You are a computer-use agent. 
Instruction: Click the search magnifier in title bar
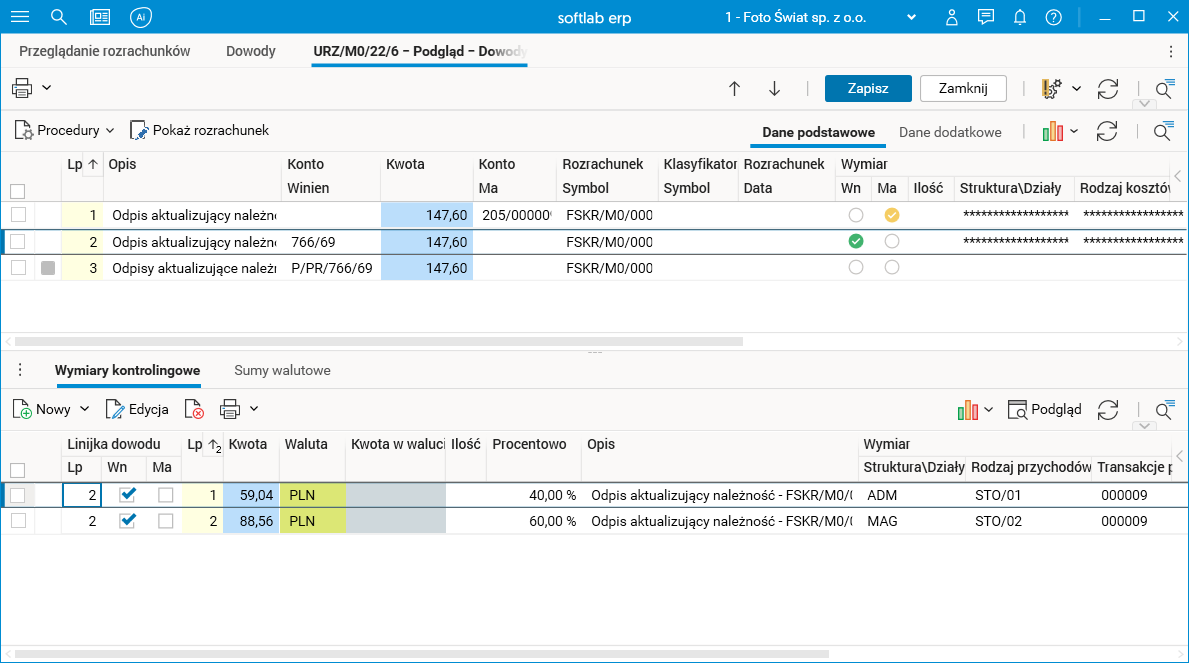coord(59,17)
